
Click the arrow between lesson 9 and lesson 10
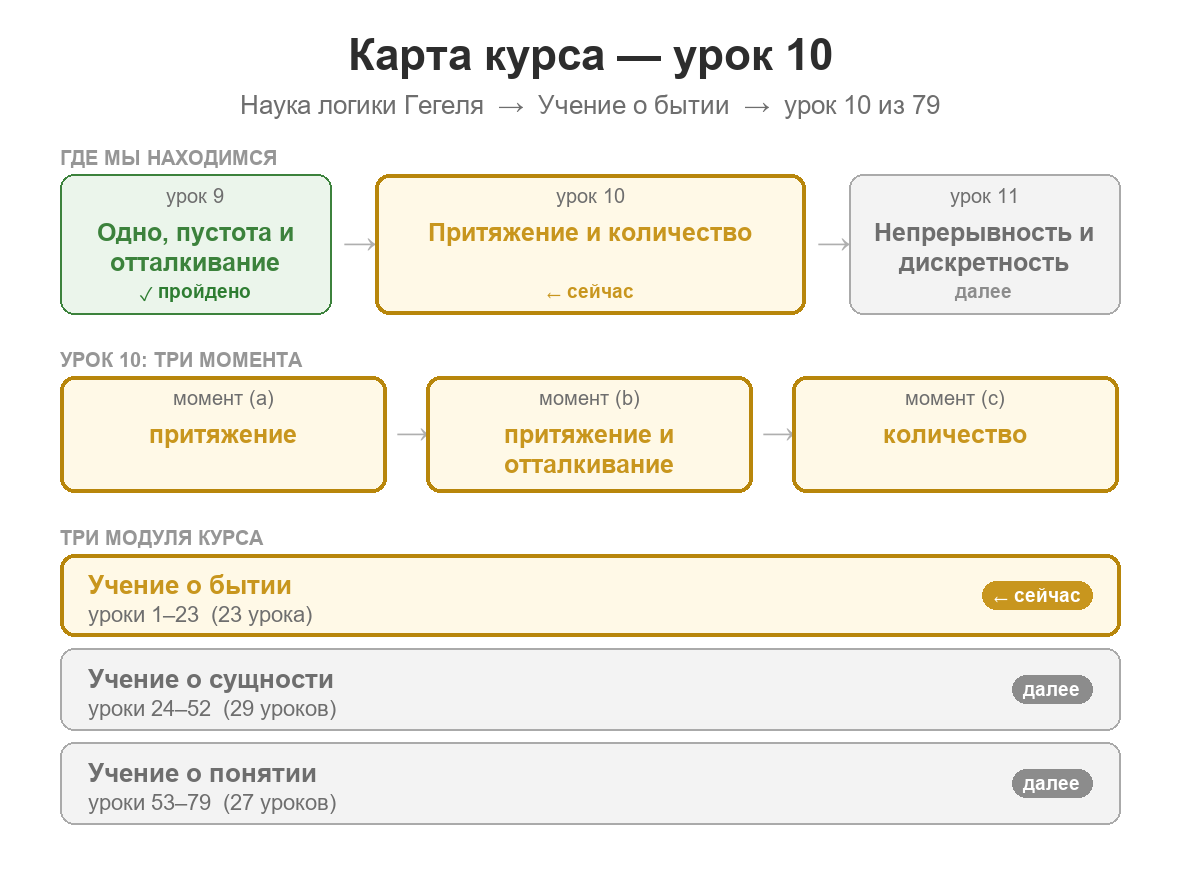(360, 244)
